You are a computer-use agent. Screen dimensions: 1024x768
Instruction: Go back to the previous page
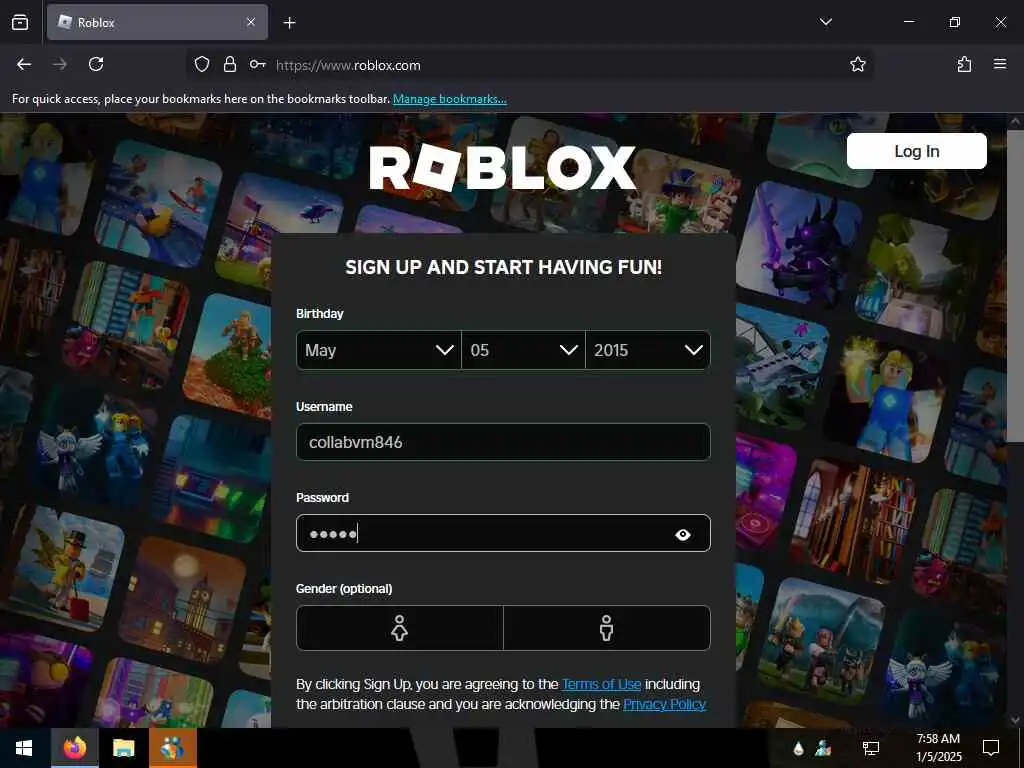point(24,64)
